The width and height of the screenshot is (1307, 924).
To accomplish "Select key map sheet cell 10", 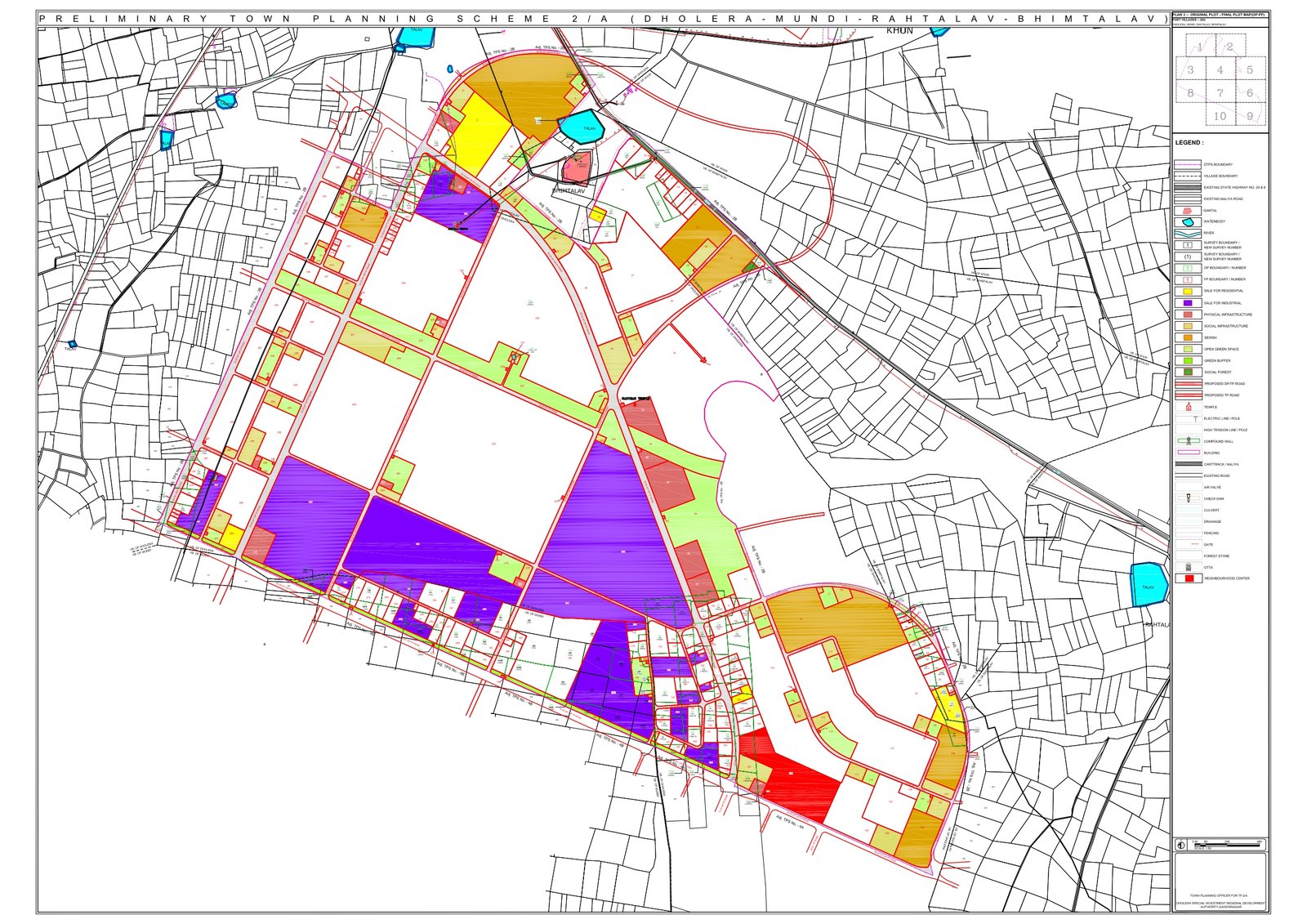I will coord(1220,115).
